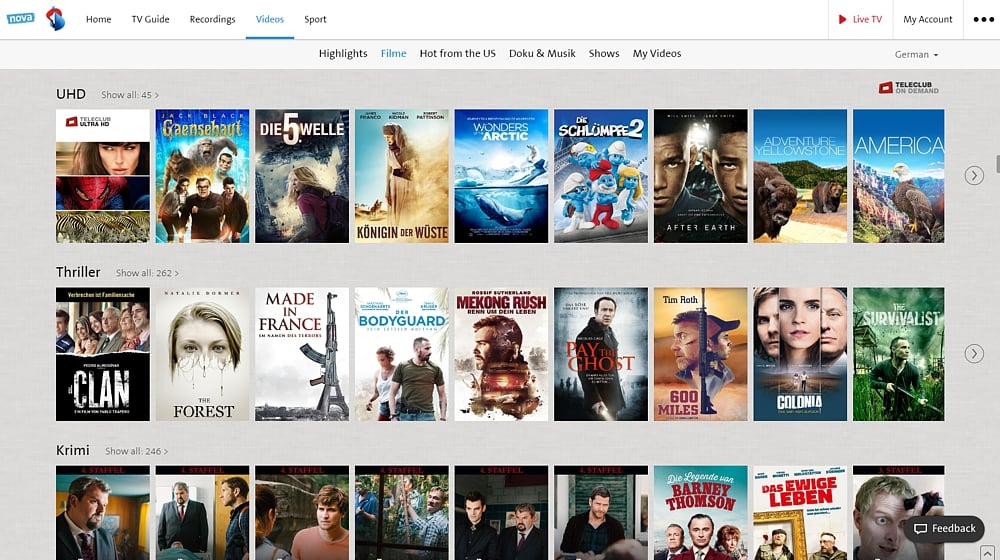Open the Recordings tab
The image size is (1000, 560).
(x=212, y=19)
